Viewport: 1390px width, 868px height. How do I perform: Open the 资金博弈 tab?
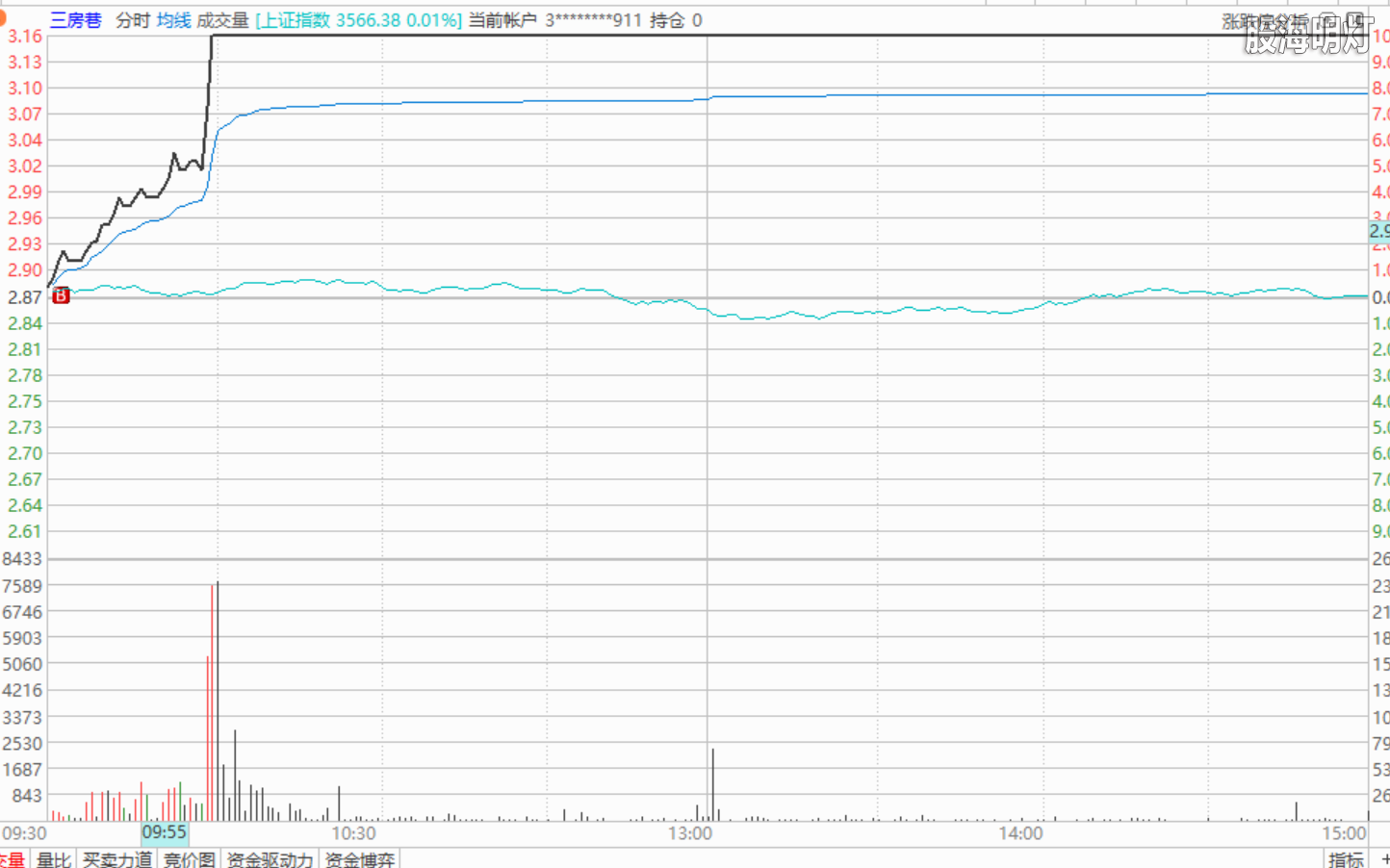359,858
